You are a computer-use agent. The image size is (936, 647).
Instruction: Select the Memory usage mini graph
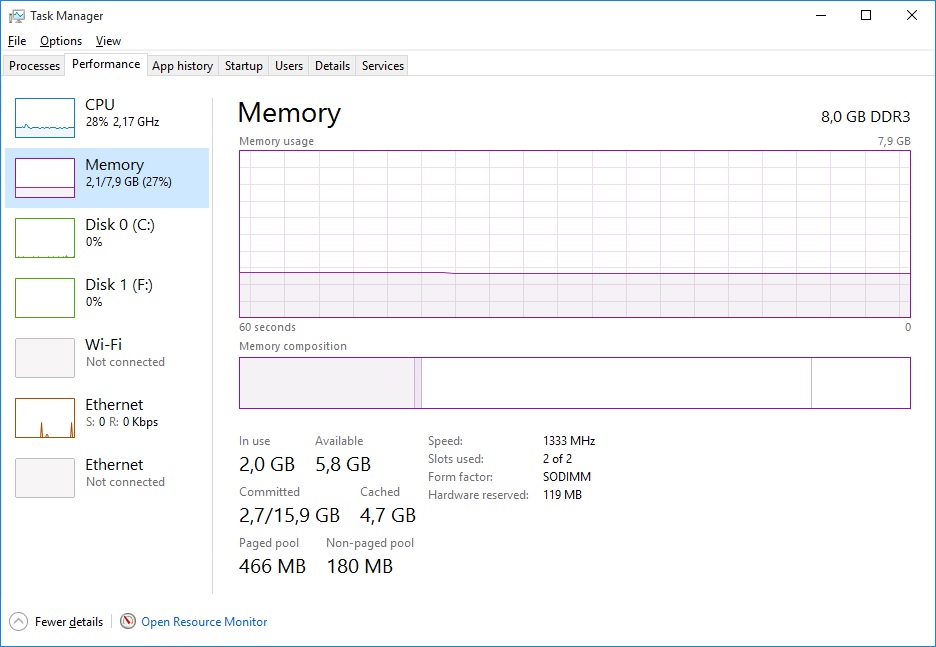pyautogui.click(x=45, y=178)
